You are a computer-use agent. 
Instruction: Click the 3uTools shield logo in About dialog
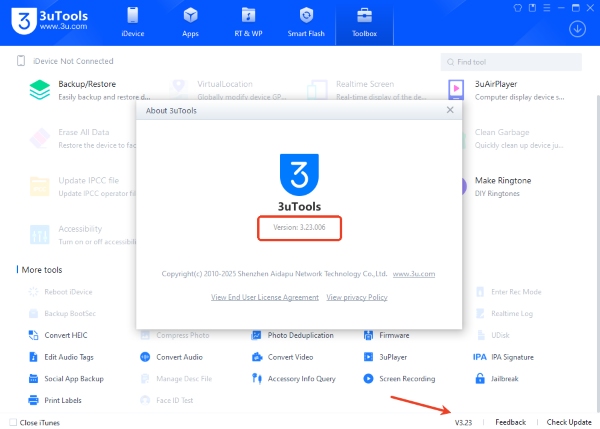tap(299, 175)
